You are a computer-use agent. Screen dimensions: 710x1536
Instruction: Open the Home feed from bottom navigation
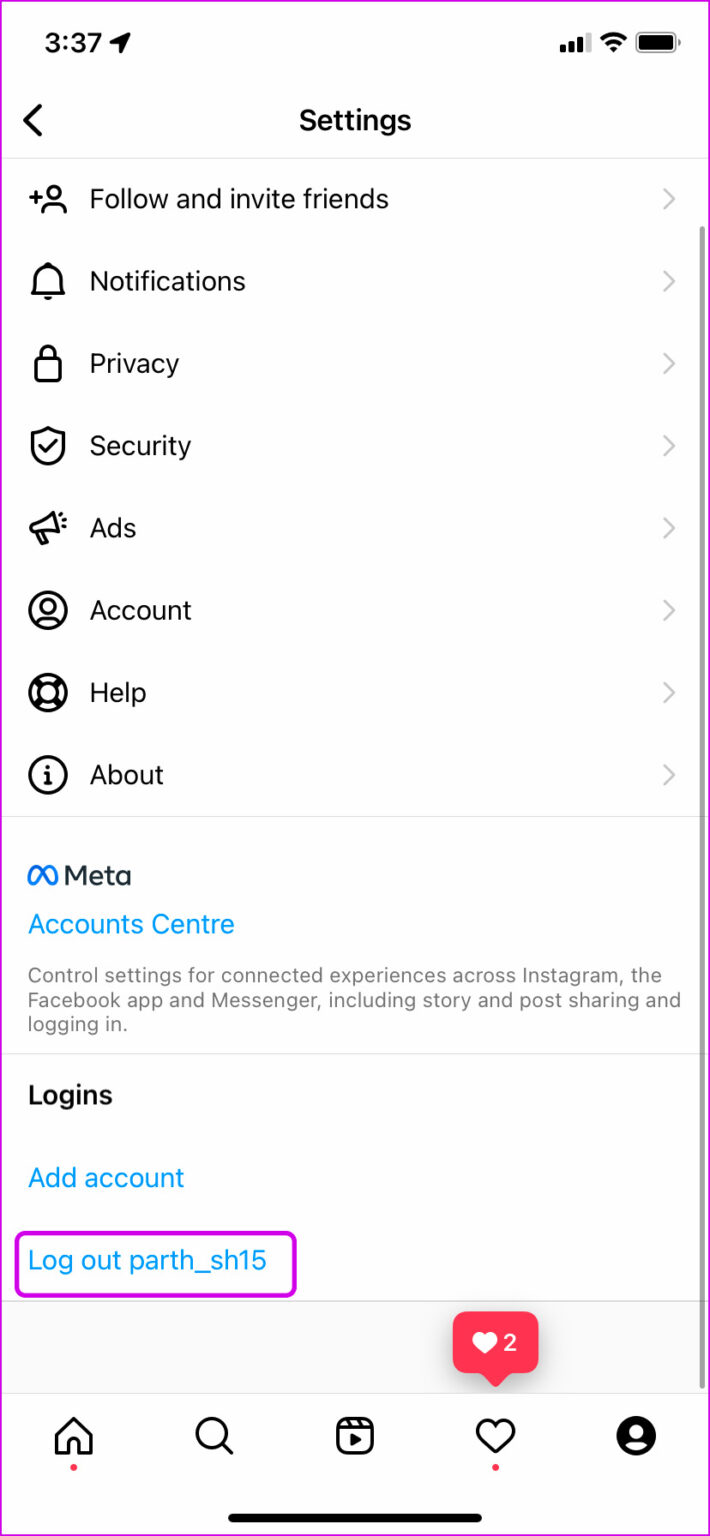(71, 1435)
